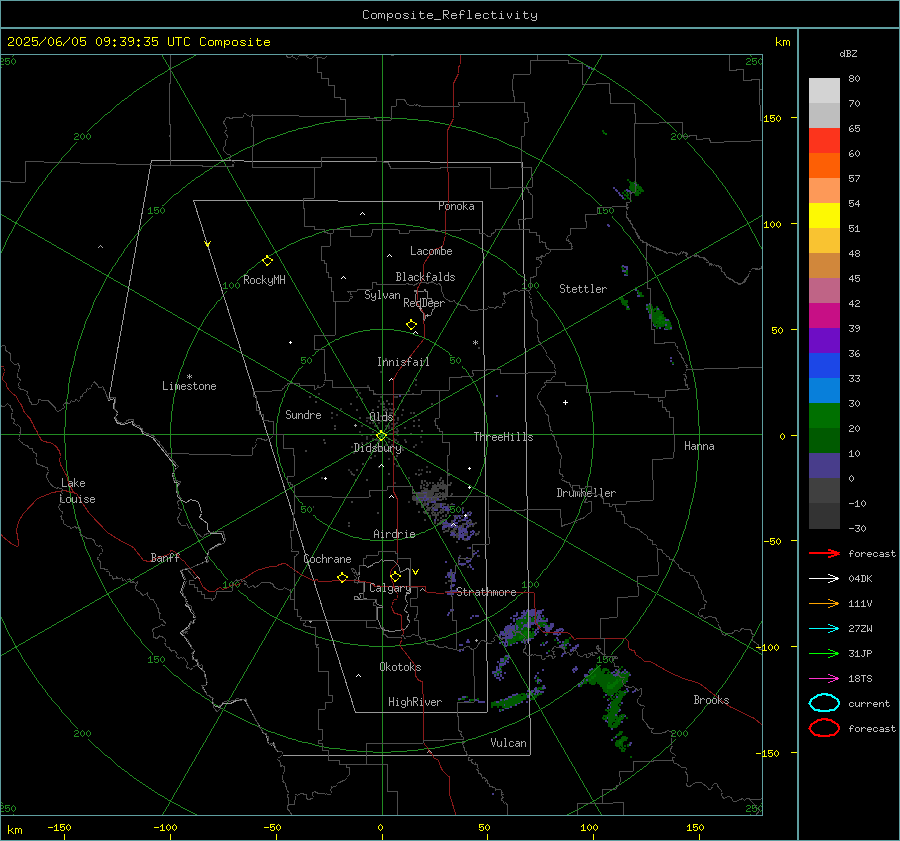
Task: Click the Sundre city label
Action: click(303, 414)
